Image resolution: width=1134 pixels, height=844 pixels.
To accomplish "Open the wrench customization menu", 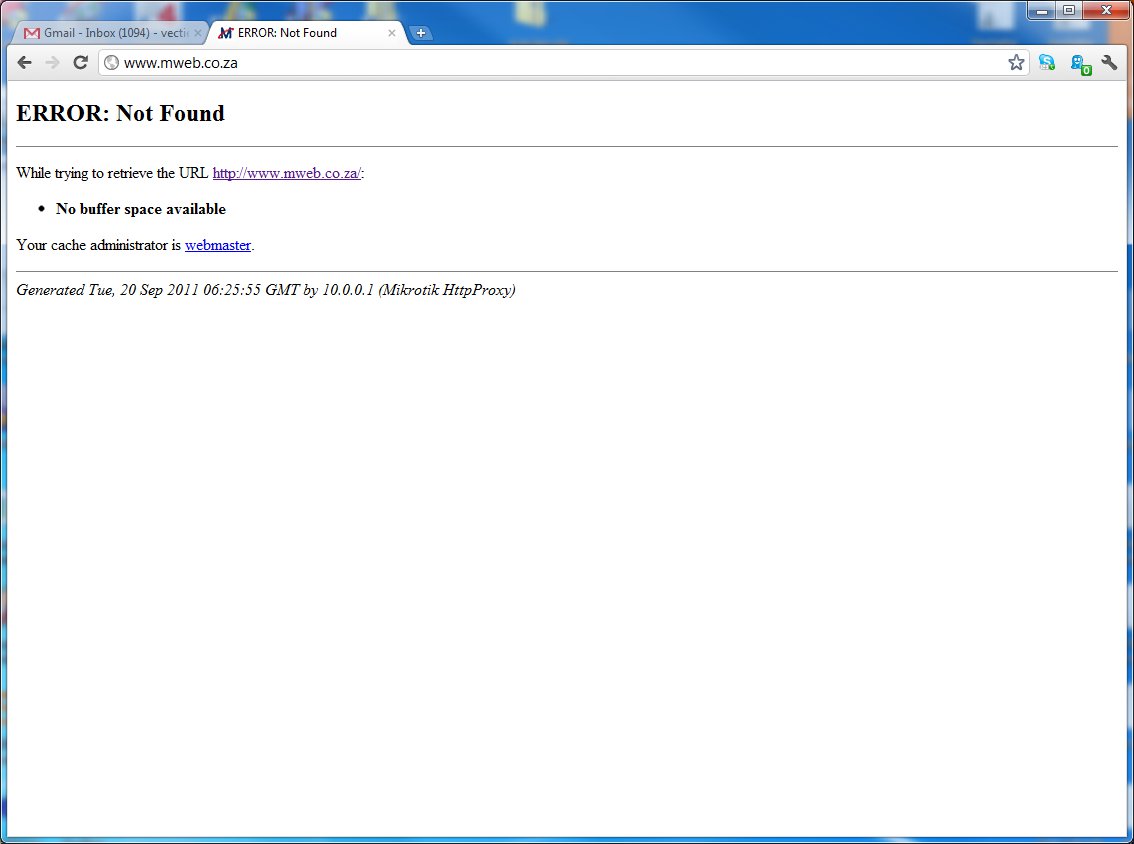I will tap(1110, 62).
